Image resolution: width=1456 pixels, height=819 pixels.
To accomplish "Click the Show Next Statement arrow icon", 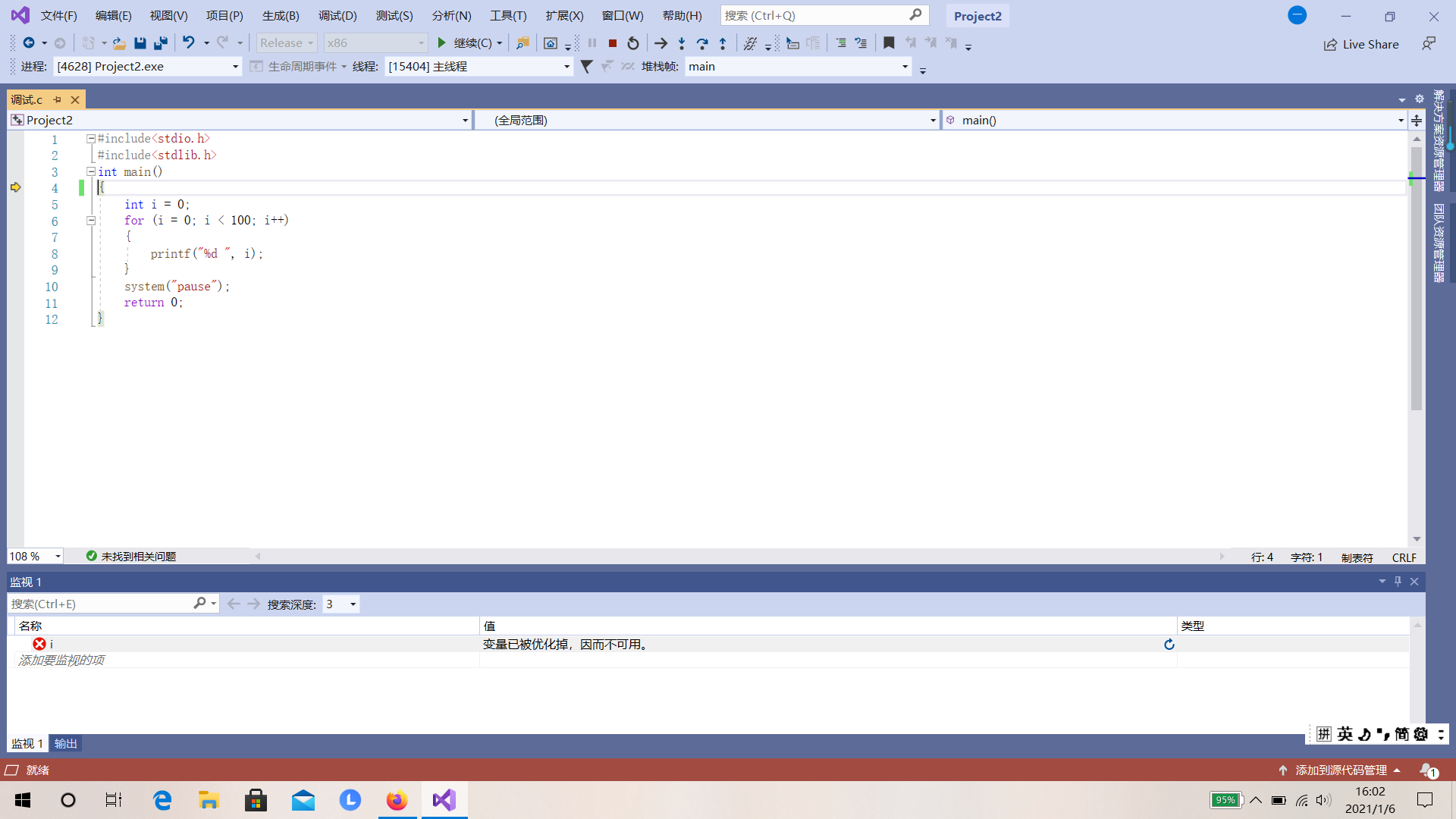I will click(661, 43).
